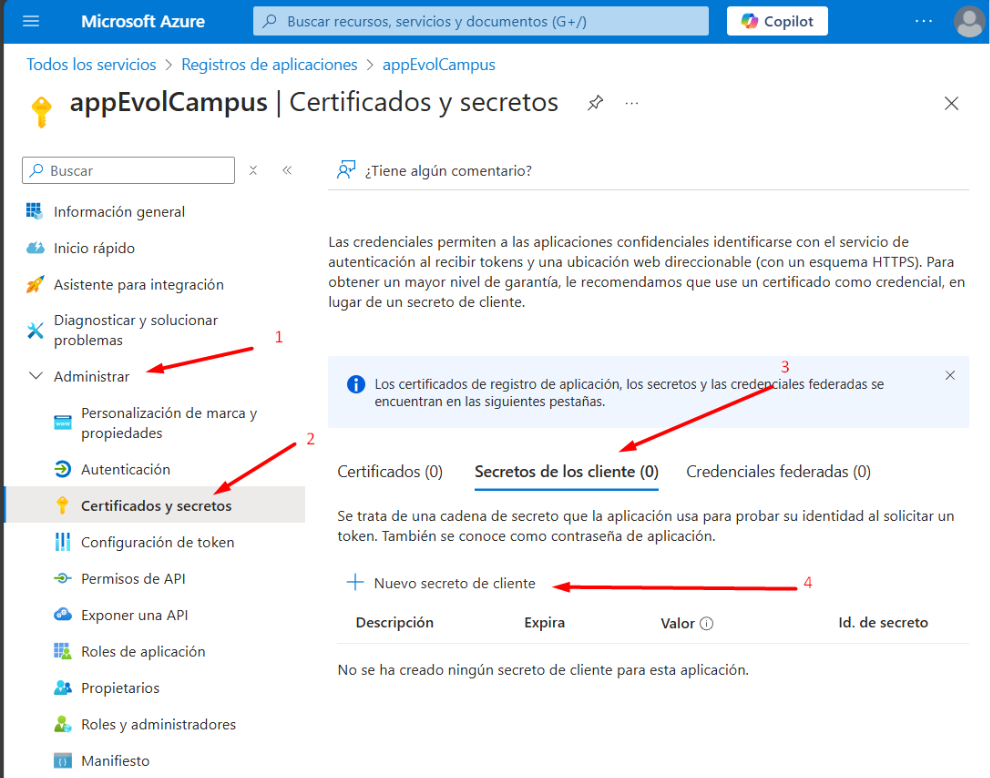Open Propietarios people icon
The width and height of the screenshot is (990, 778).
63,688
